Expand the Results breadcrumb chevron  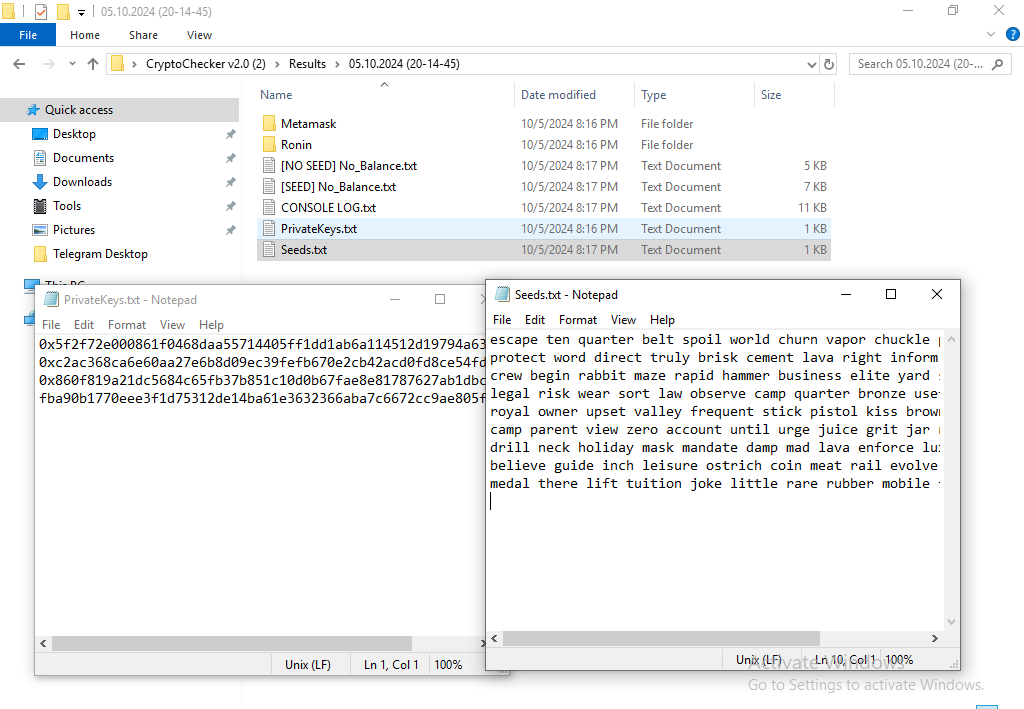point(337,64)
